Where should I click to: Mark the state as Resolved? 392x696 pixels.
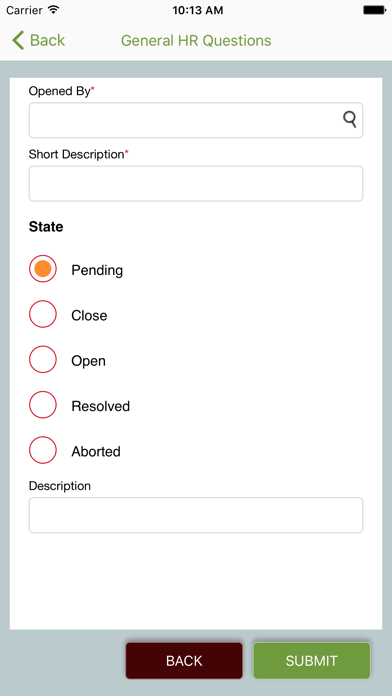(x=43, y=404)
